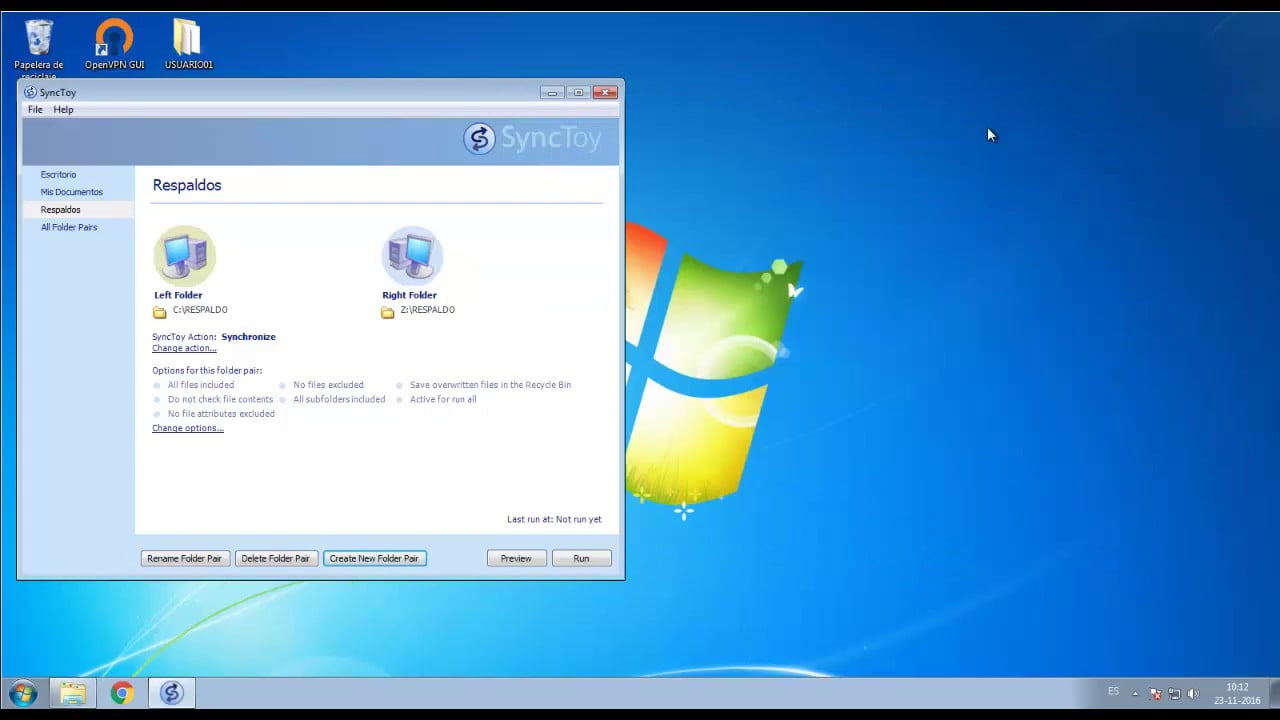Close the SyncToy window

click(605, 92)
